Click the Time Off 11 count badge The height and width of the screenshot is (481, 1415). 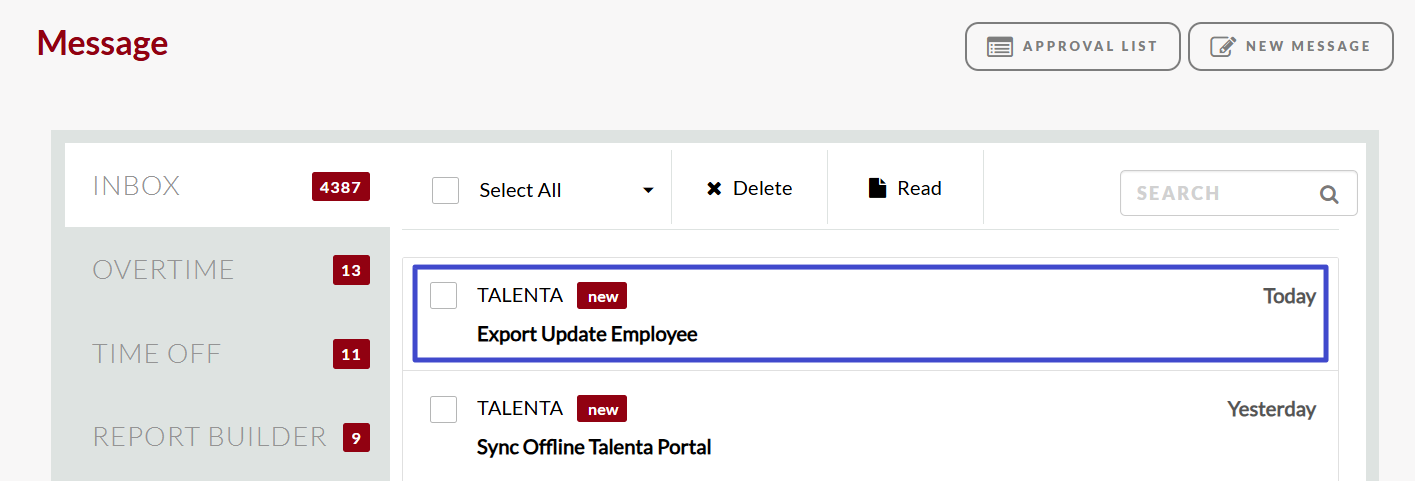(351, 354)
